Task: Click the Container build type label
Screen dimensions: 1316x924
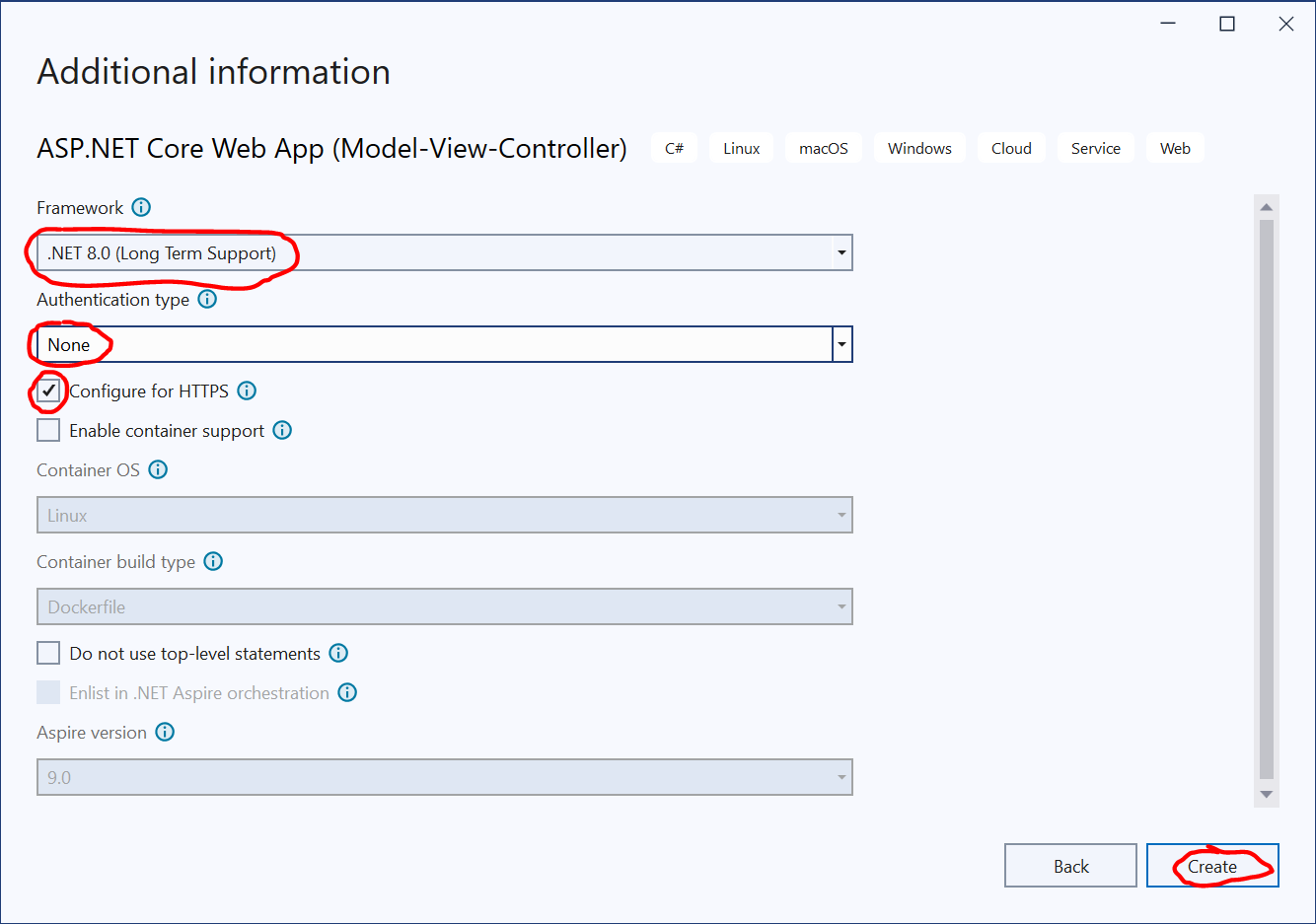Action: pyautogui.click(x=115, y=561)
